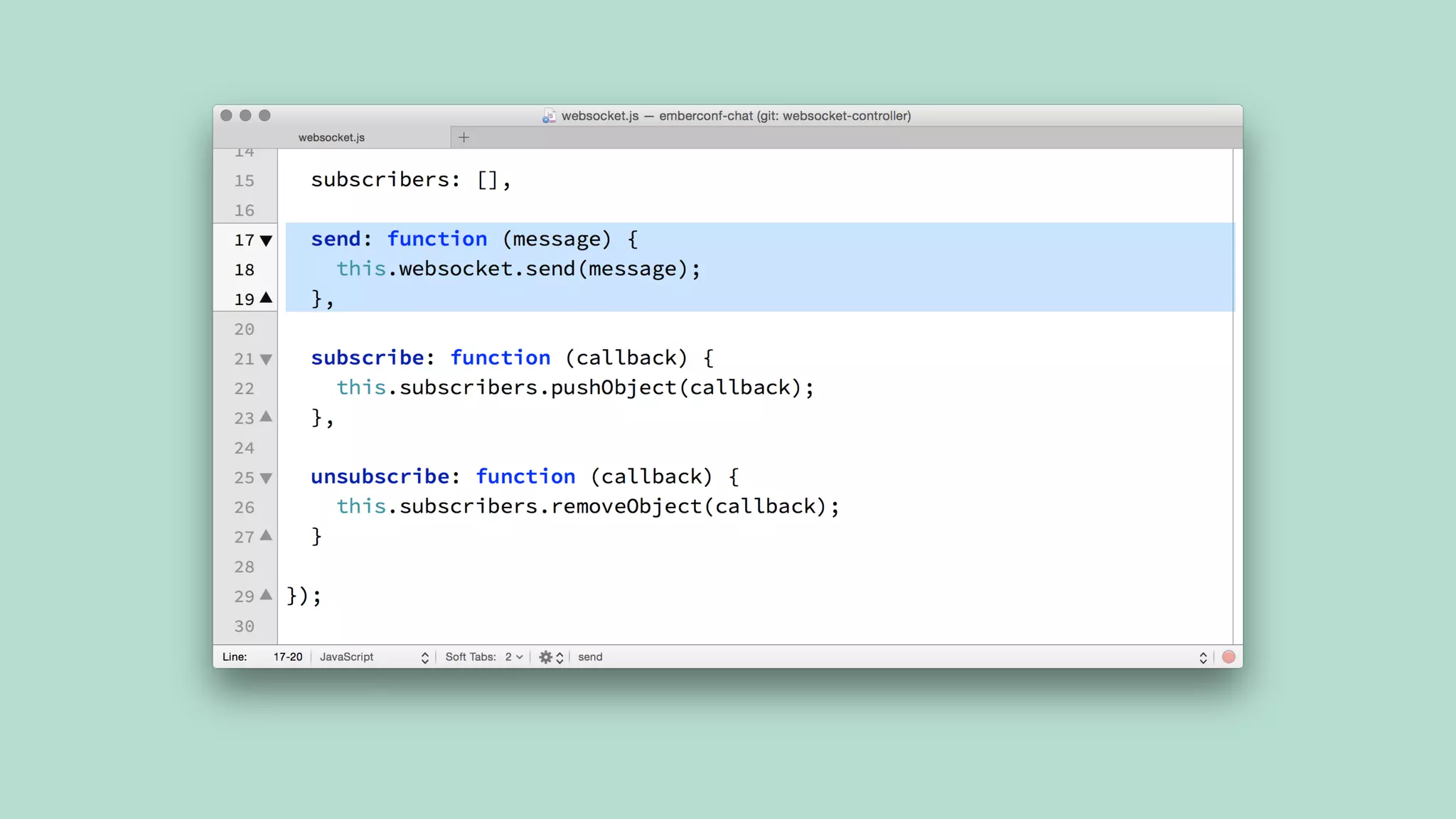Open the JavaScript language selector dropdown
This screenshot has width=1456, height=819.
373,657
